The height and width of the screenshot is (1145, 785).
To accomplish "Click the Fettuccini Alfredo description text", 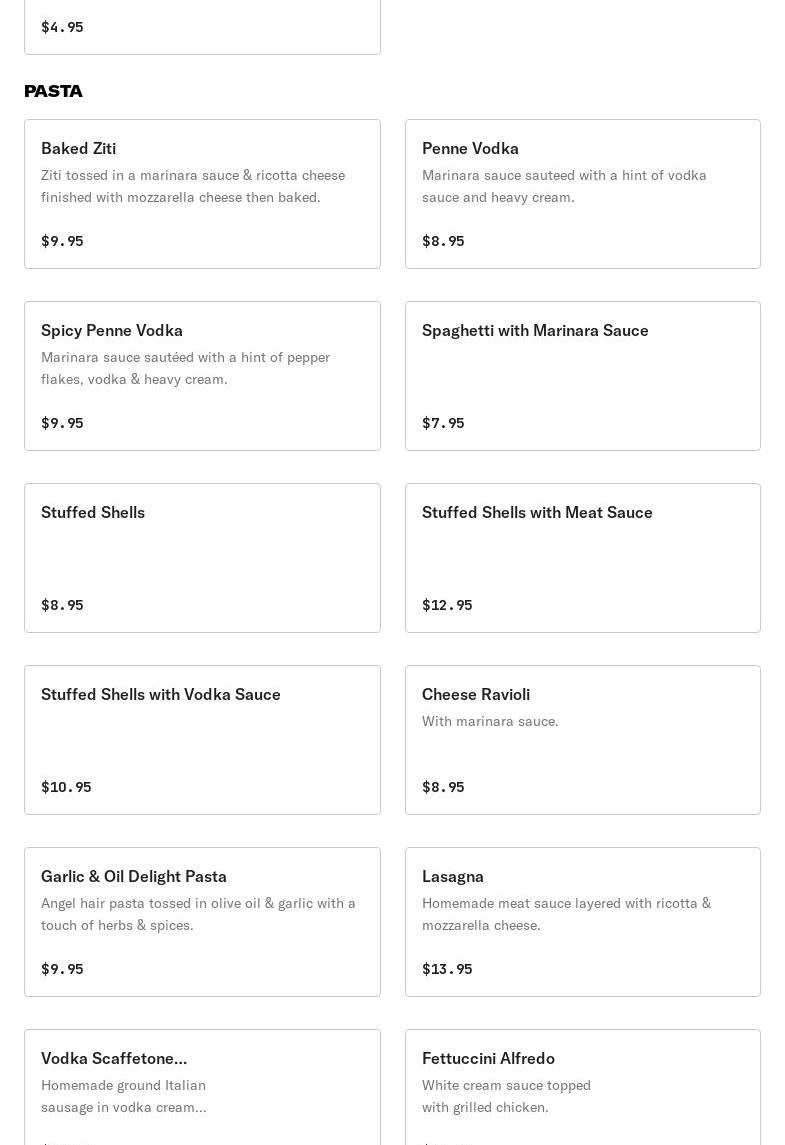I will click(x=506, y=1096).
